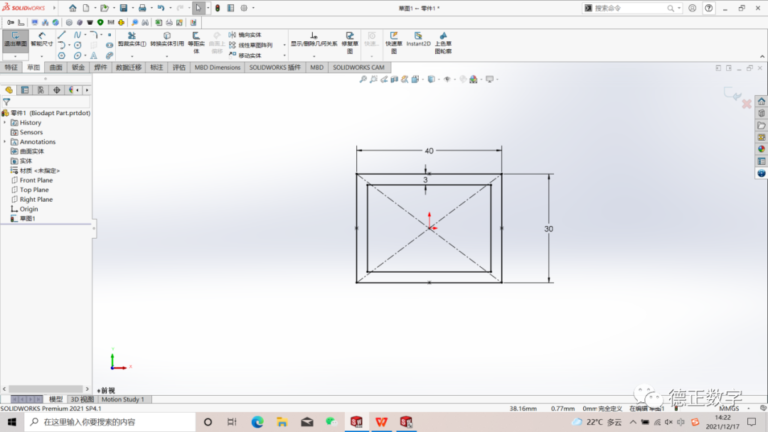Screen dimensions: 768x432
Task: Open the Motion Study 1 bottom tab
Action: [123, 399]
